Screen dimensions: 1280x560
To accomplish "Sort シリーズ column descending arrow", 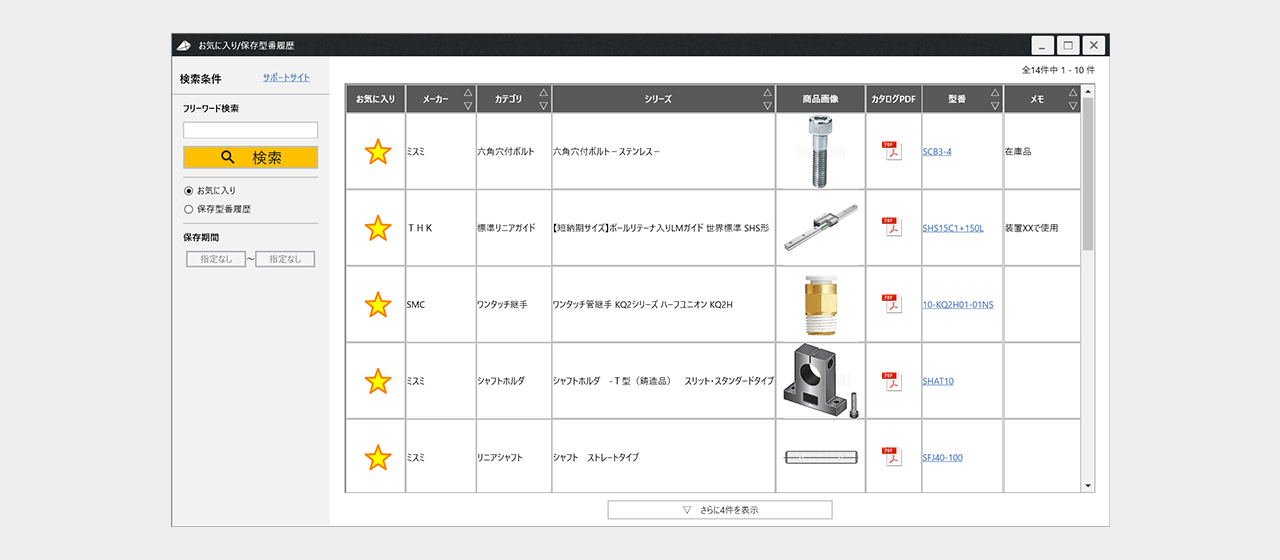I will point(767,106).
